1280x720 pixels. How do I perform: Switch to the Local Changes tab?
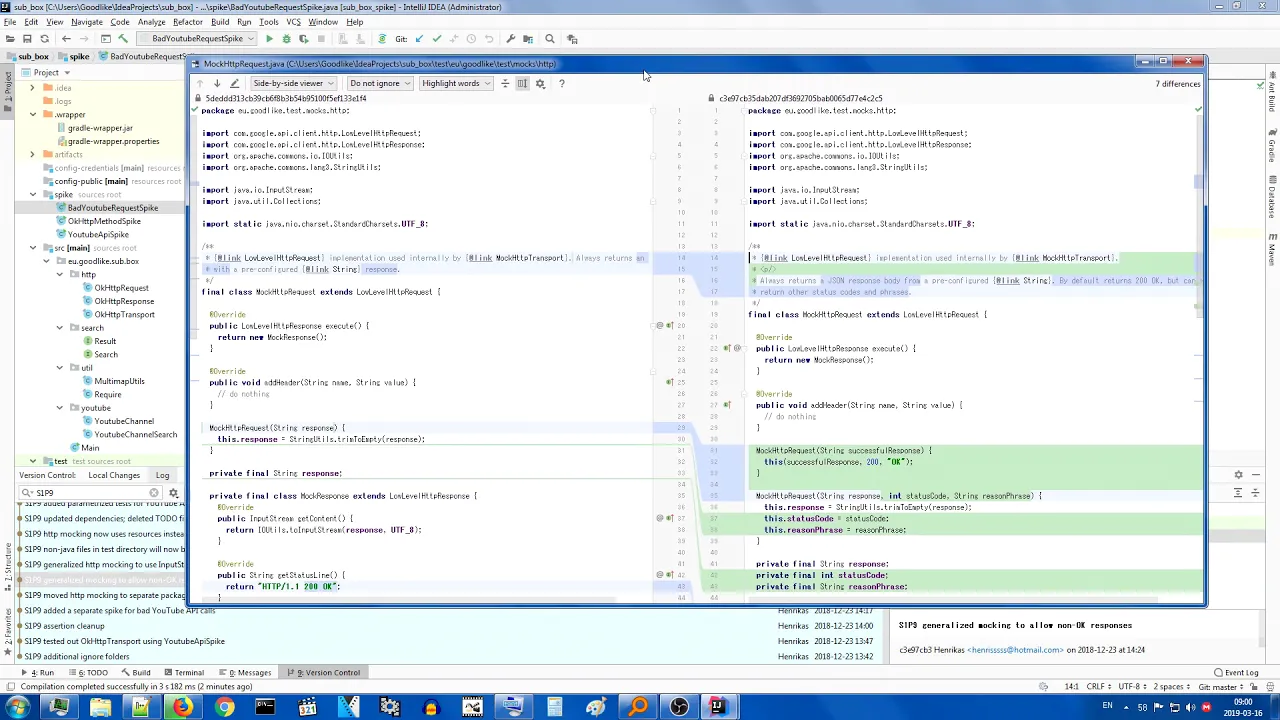click(113, 476)
